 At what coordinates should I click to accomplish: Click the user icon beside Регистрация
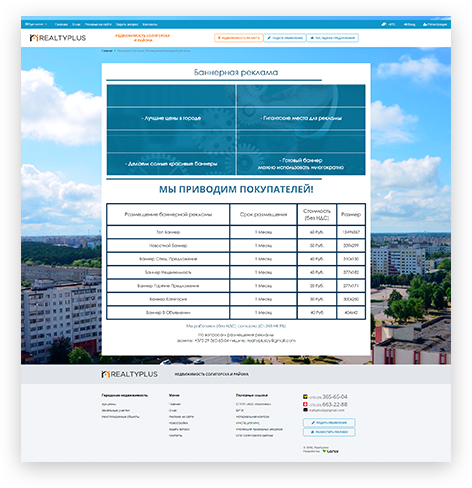pos(425,24)
